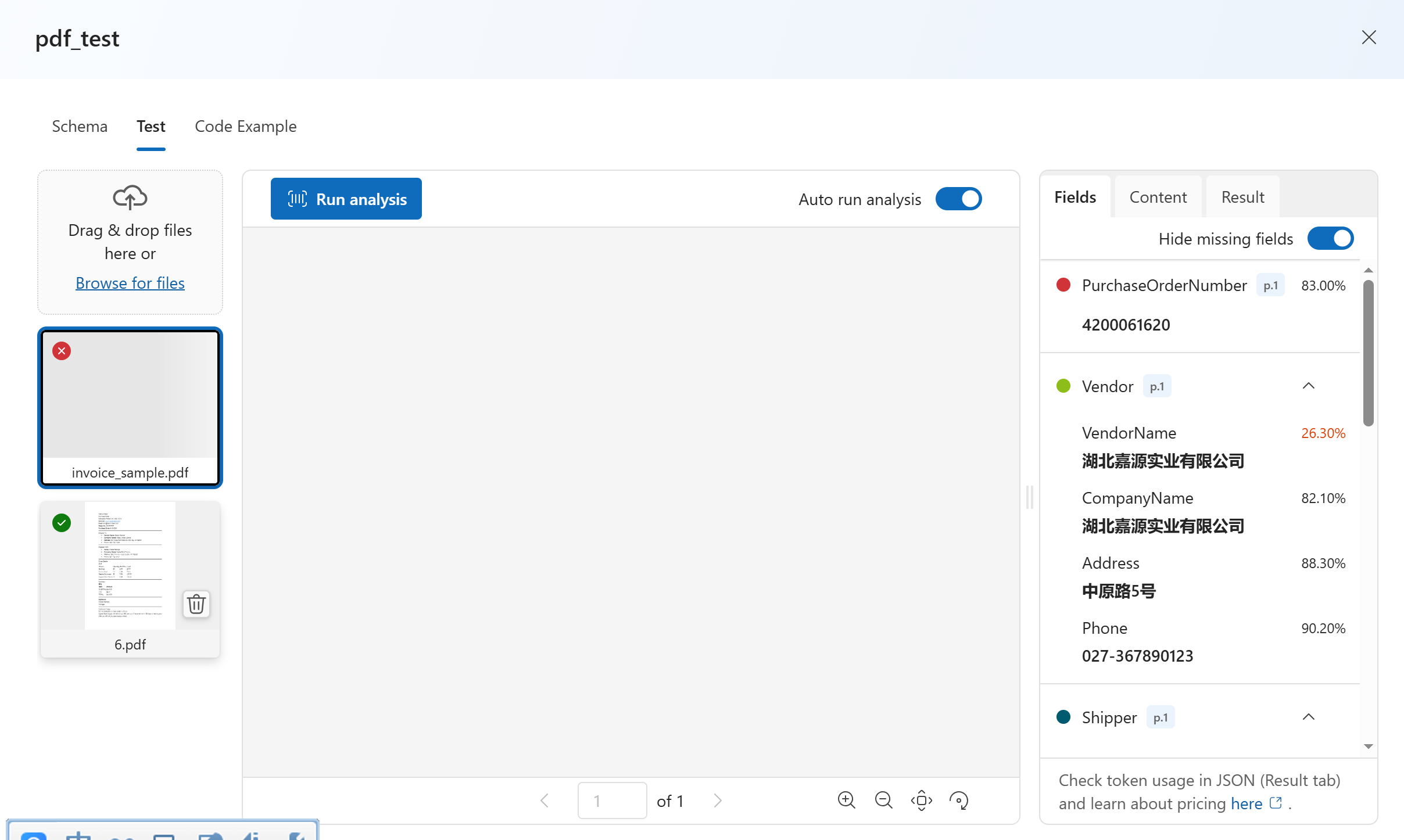Click the zoom in magnifier icon
Image resolution: width=1404 pixels, height=840 pixels.
point(846,800)
